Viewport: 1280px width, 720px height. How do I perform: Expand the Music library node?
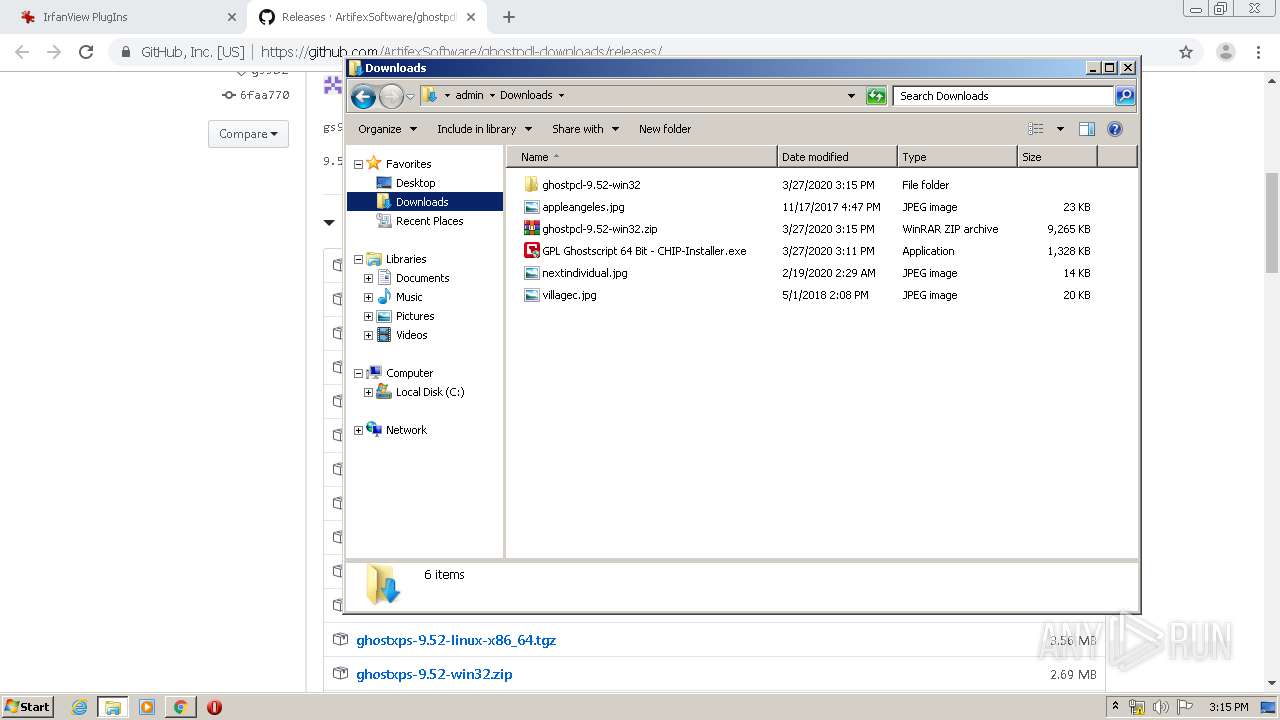click(x=368, y=298)
